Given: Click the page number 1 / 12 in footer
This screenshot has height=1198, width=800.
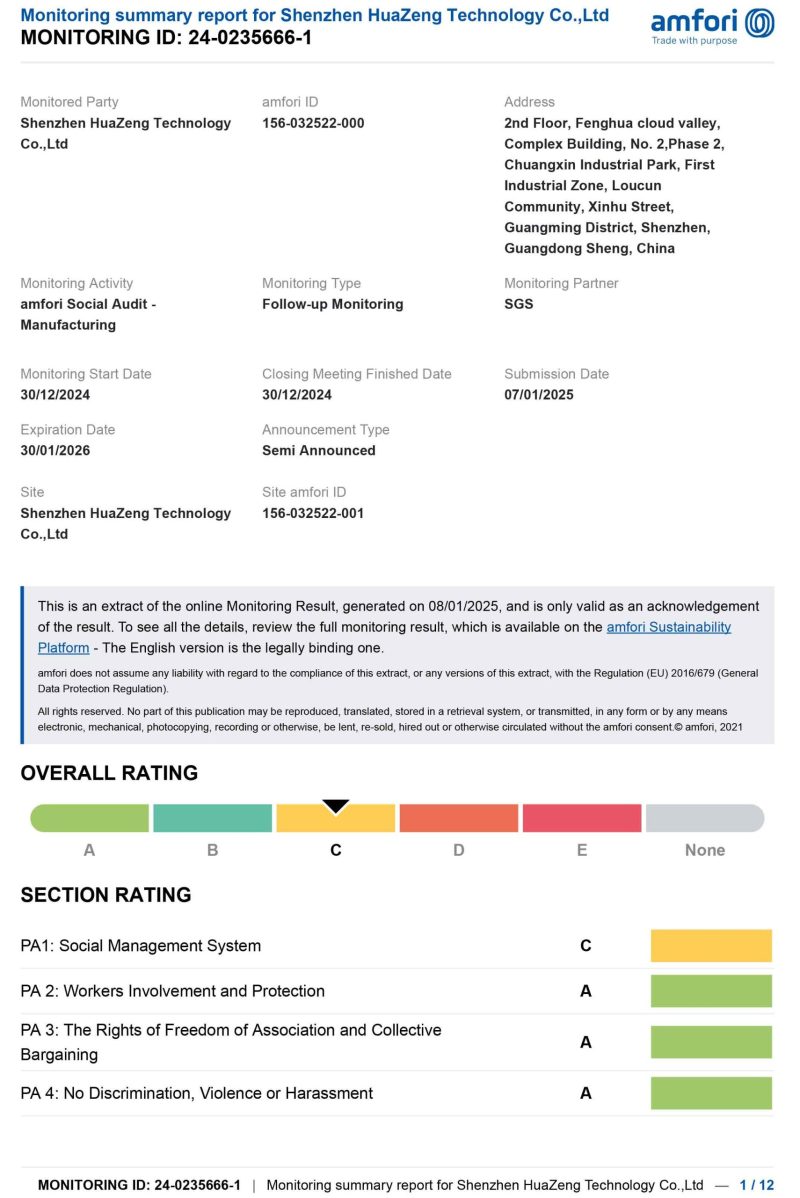Looking at the screenshot, I should [x=756, y=1185].
